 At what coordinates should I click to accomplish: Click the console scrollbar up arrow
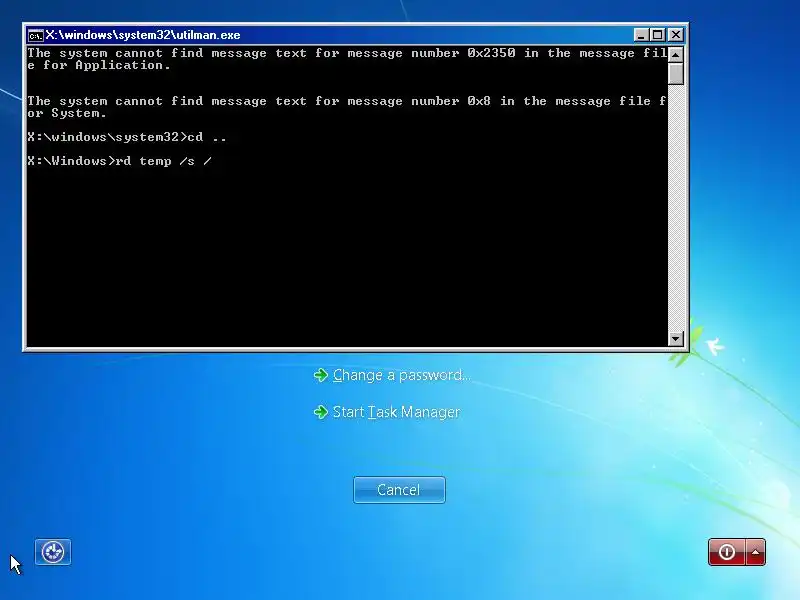click(x=676, y=54)
